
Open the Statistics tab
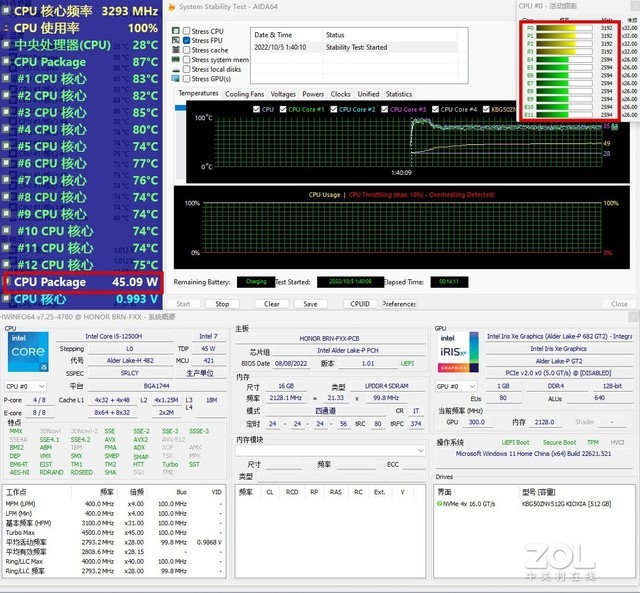[x=399, y=94]
